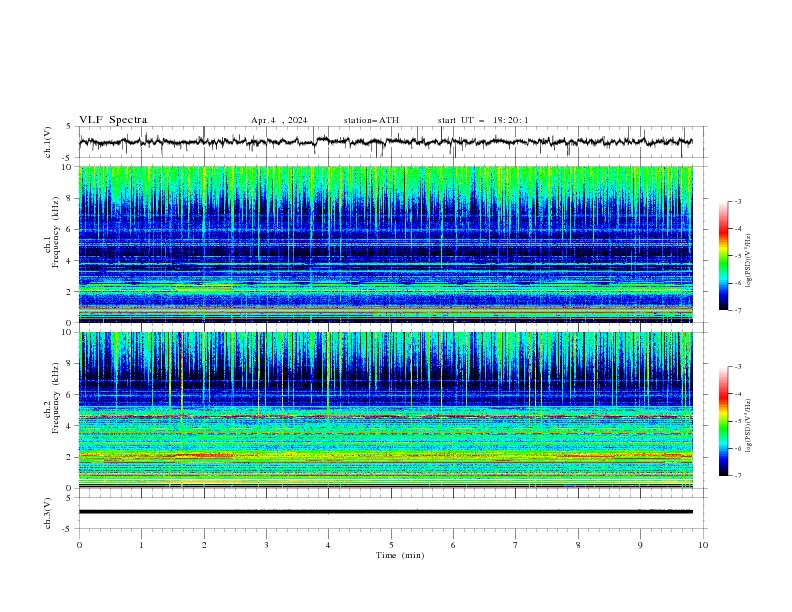
Task: Click the ch.2 spectrogram colorbar
Action: (x=723, y=421)
